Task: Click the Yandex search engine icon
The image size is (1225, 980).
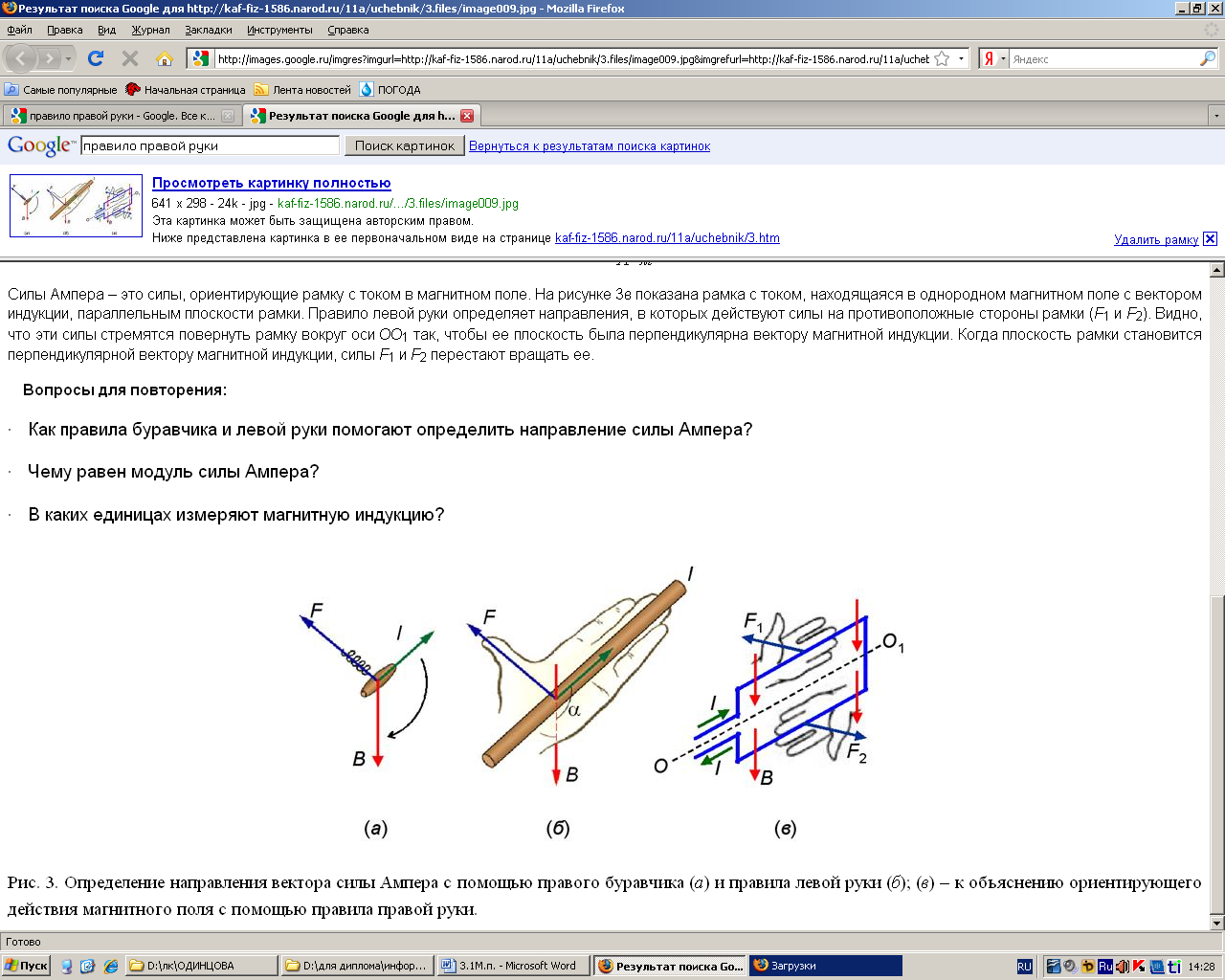Action: [990, 58]
